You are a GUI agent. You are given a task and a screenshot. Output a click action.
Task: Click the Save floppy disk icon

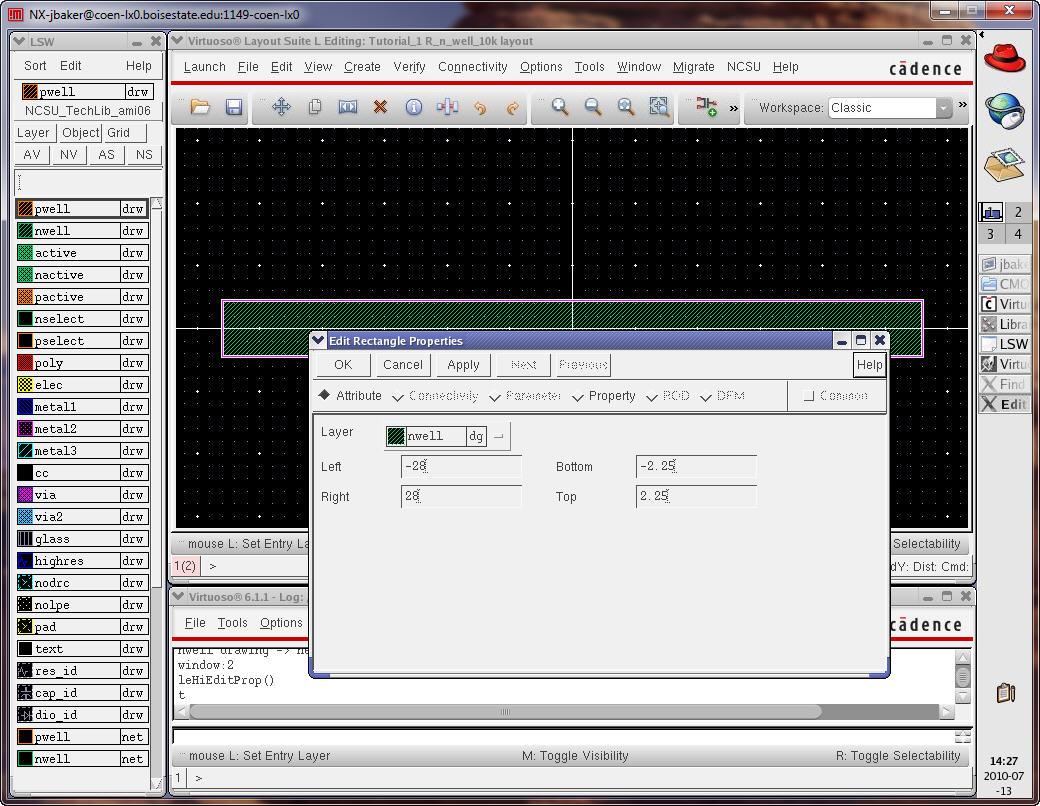point(234,107)
